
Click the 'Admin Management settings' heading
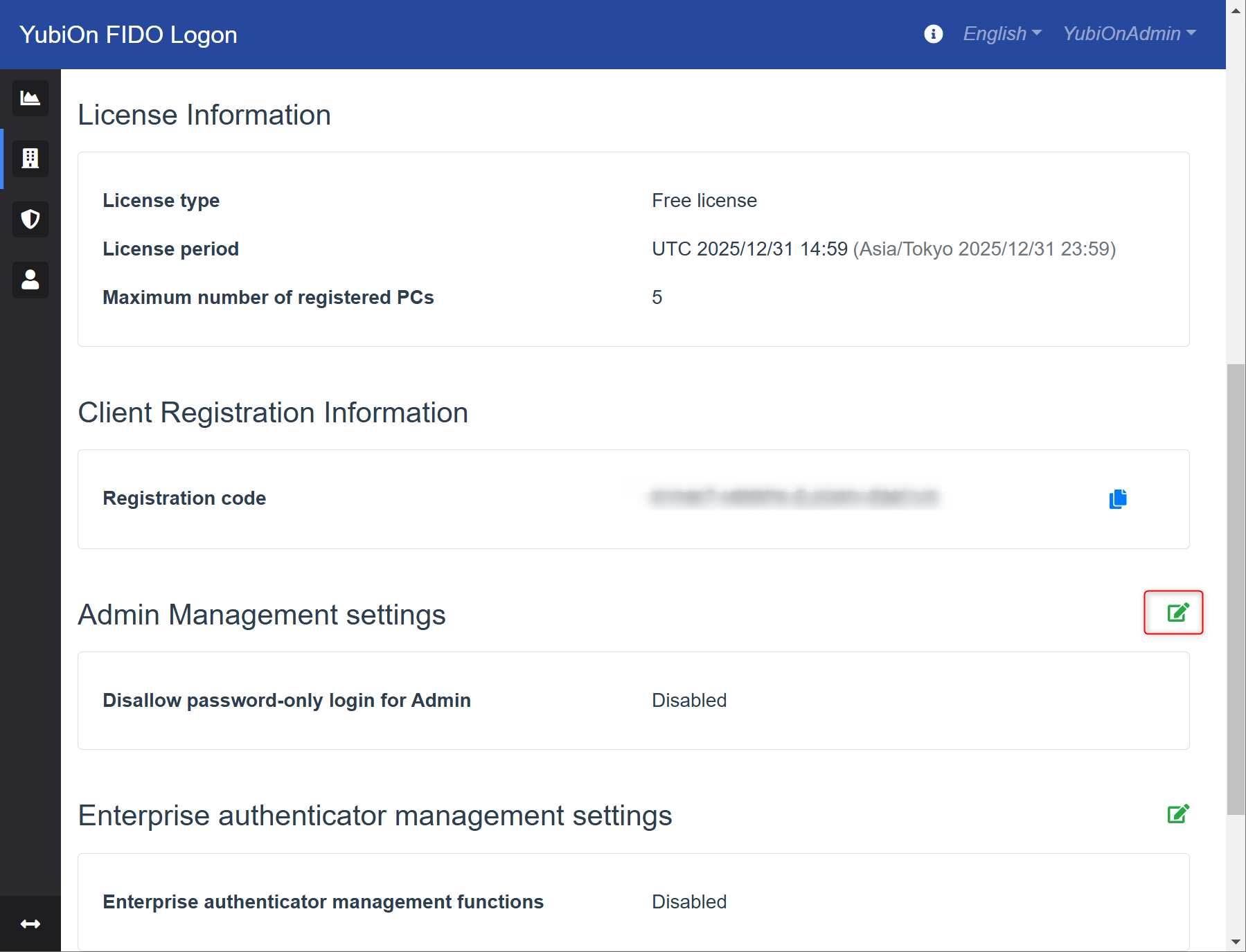262,615
